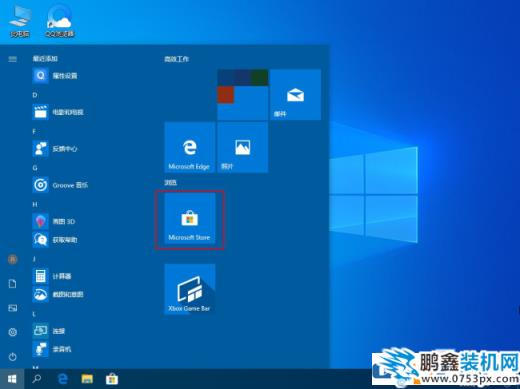The width and height of the screenshot is (520, 389).
Task: Open Microsoft Store from the taskbar
Action: pos(112,379)
